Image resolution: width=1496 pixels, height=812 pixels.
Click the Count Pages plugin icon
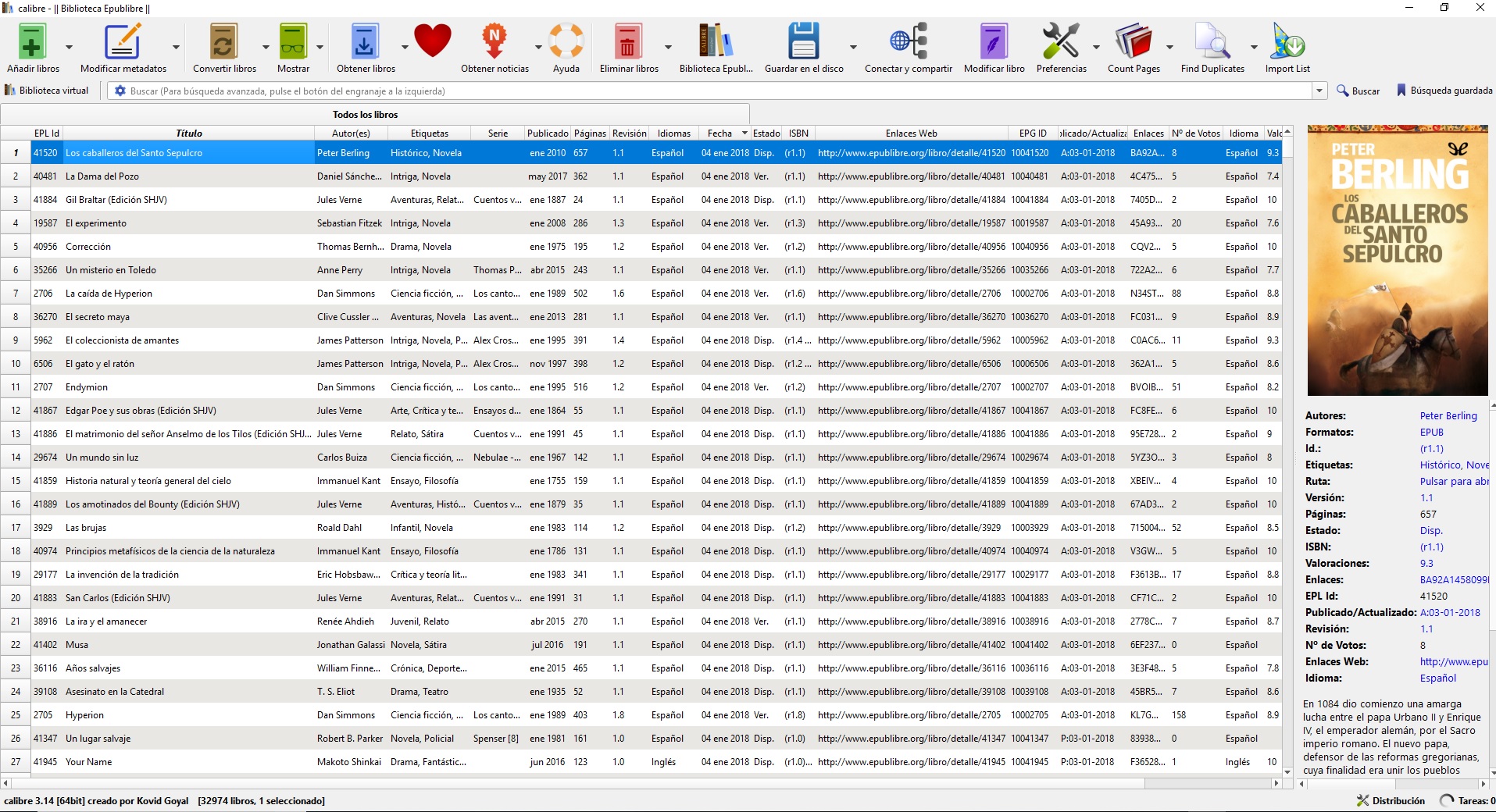click(1134, 41)
